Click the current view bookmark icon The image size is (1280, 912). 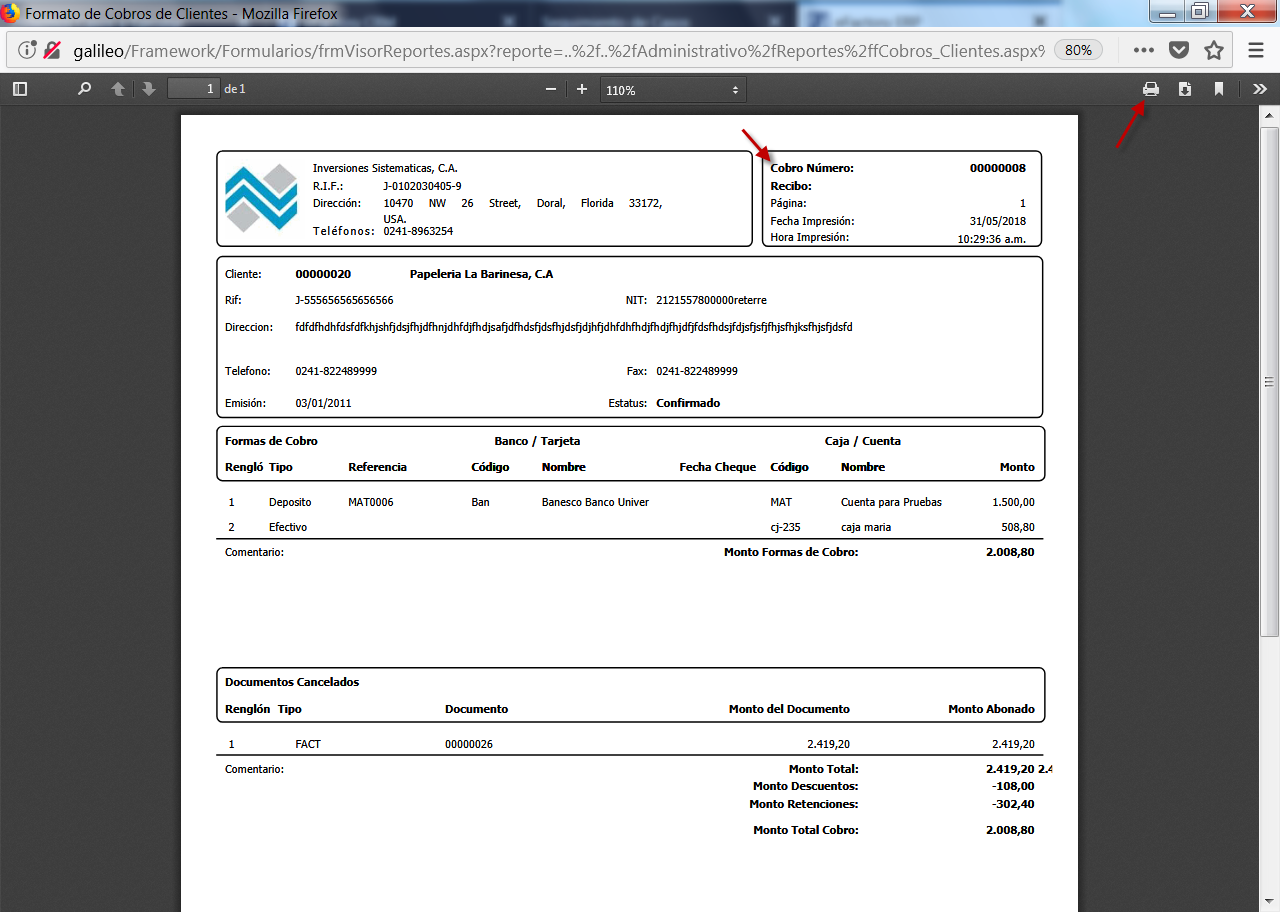(x=1219, y=89)
